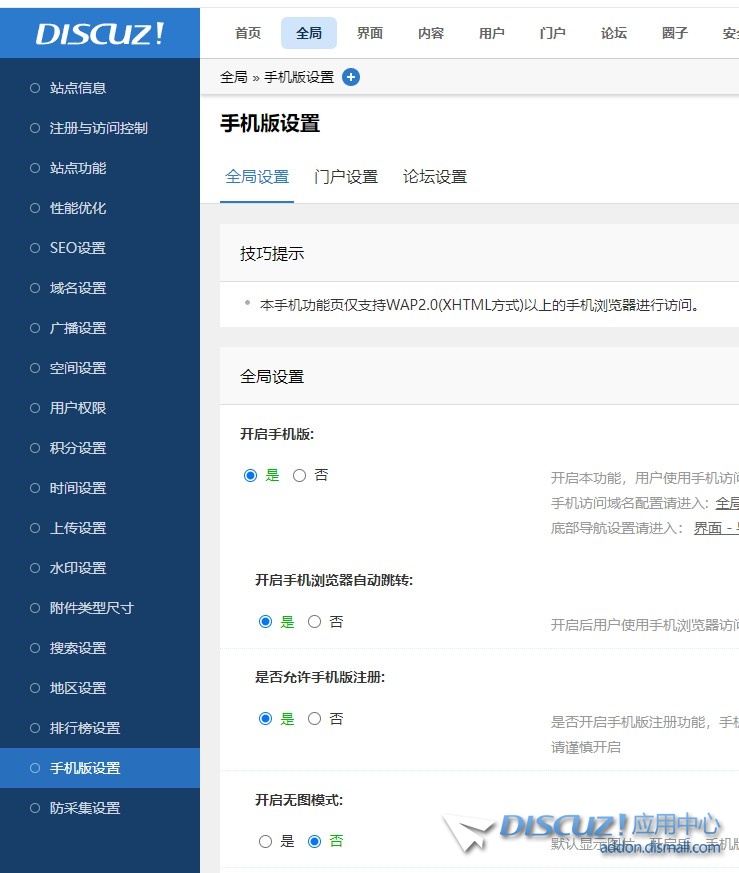Viewport: 739px width, 873px height.
Task: Go to 用户 in top navigation
Action: pos(492,33)
